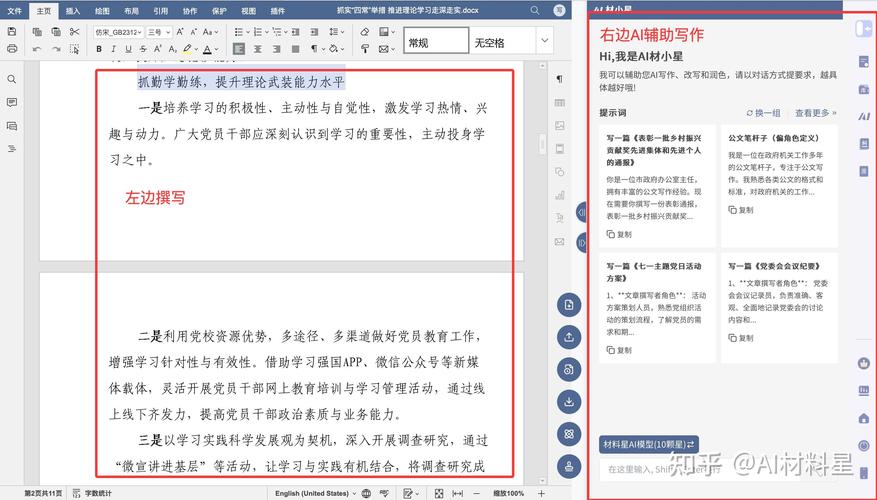Toggle bold formatting
The height and width of the screenshot is (500, 877).
99,48
